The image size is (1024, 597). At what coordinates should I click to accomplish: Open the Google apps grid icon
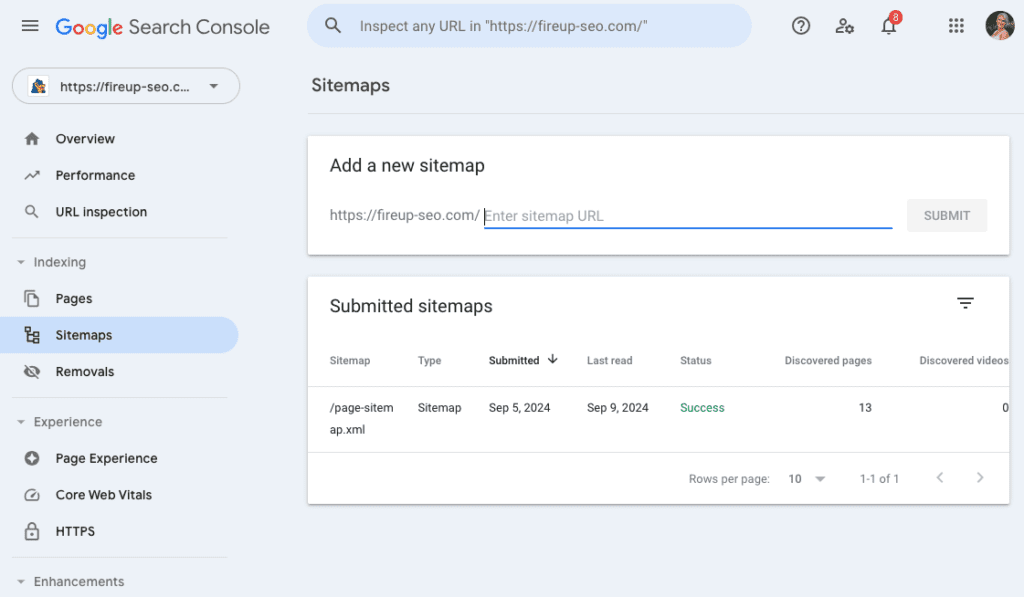[x=956, y=25]
